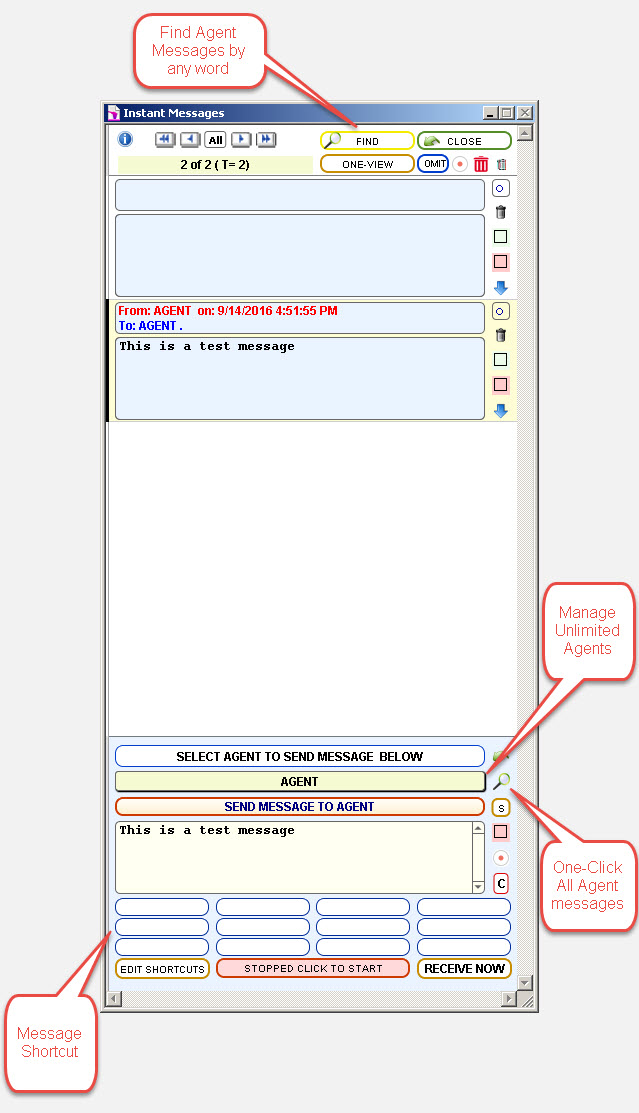Click the blue info icon in the toolbar
Viewport: 639px width, 1113px height.
coord(125,140)
